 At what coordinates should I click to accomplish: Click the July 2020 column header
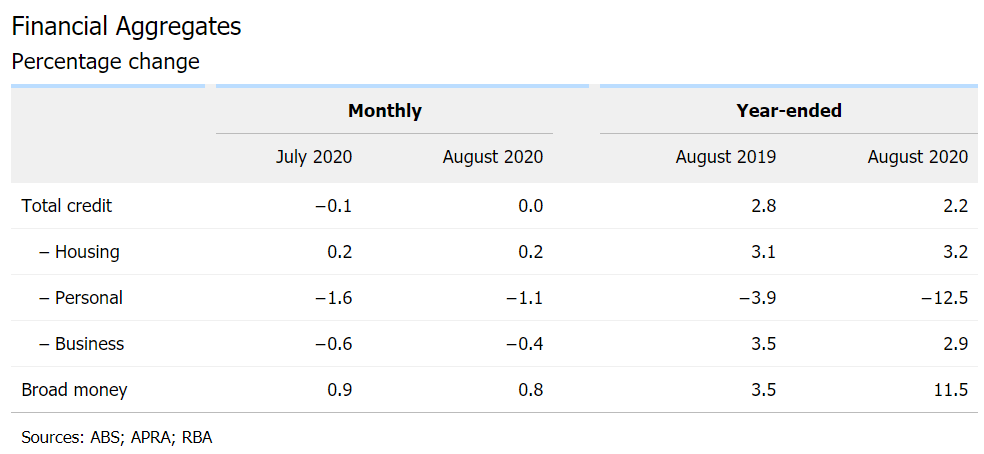[x=314, y=157]
